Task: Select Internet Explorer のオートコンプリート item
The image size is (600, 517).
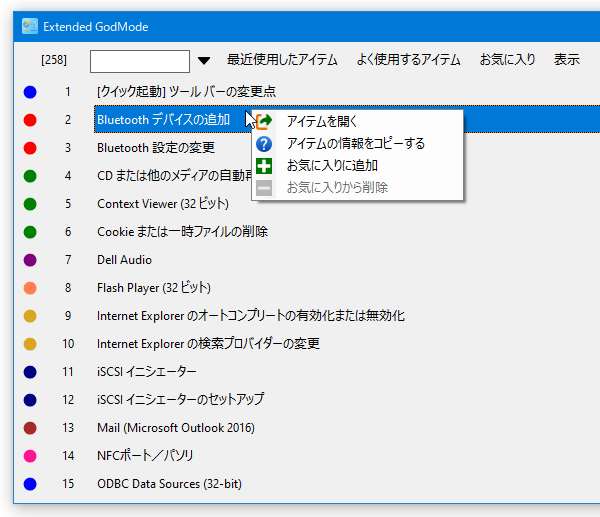Action: click(251, 316)
